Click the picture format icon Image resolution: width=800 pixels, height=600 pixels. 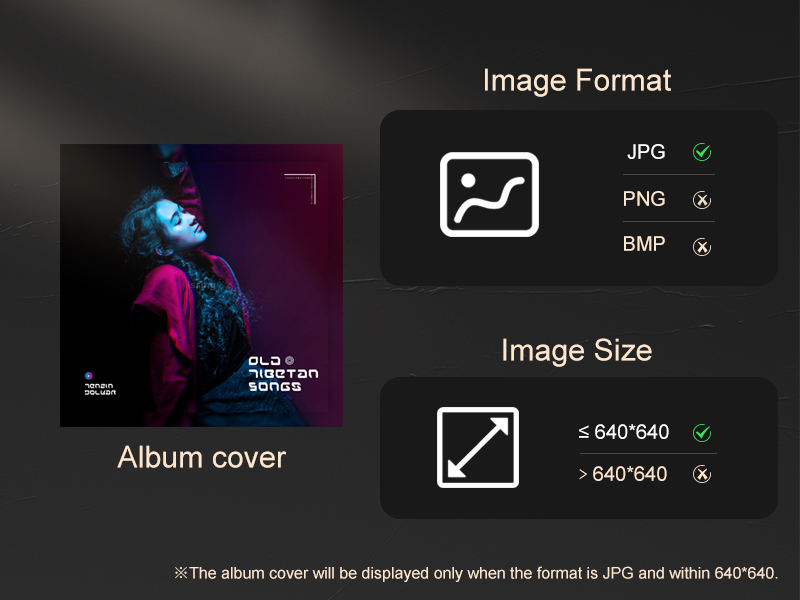[x=489, y=194]
